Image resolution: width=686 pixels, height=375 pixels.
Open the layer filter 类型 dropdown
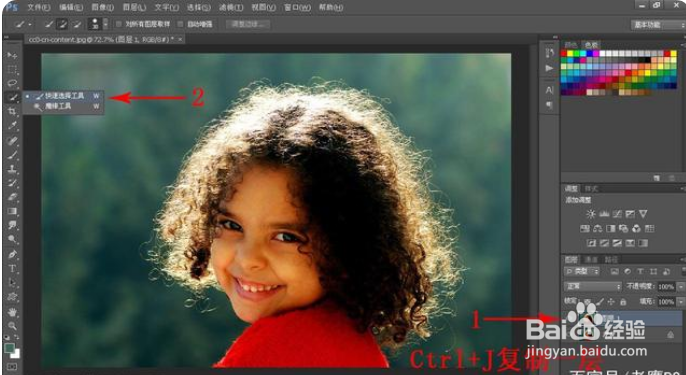click(581, 272)
